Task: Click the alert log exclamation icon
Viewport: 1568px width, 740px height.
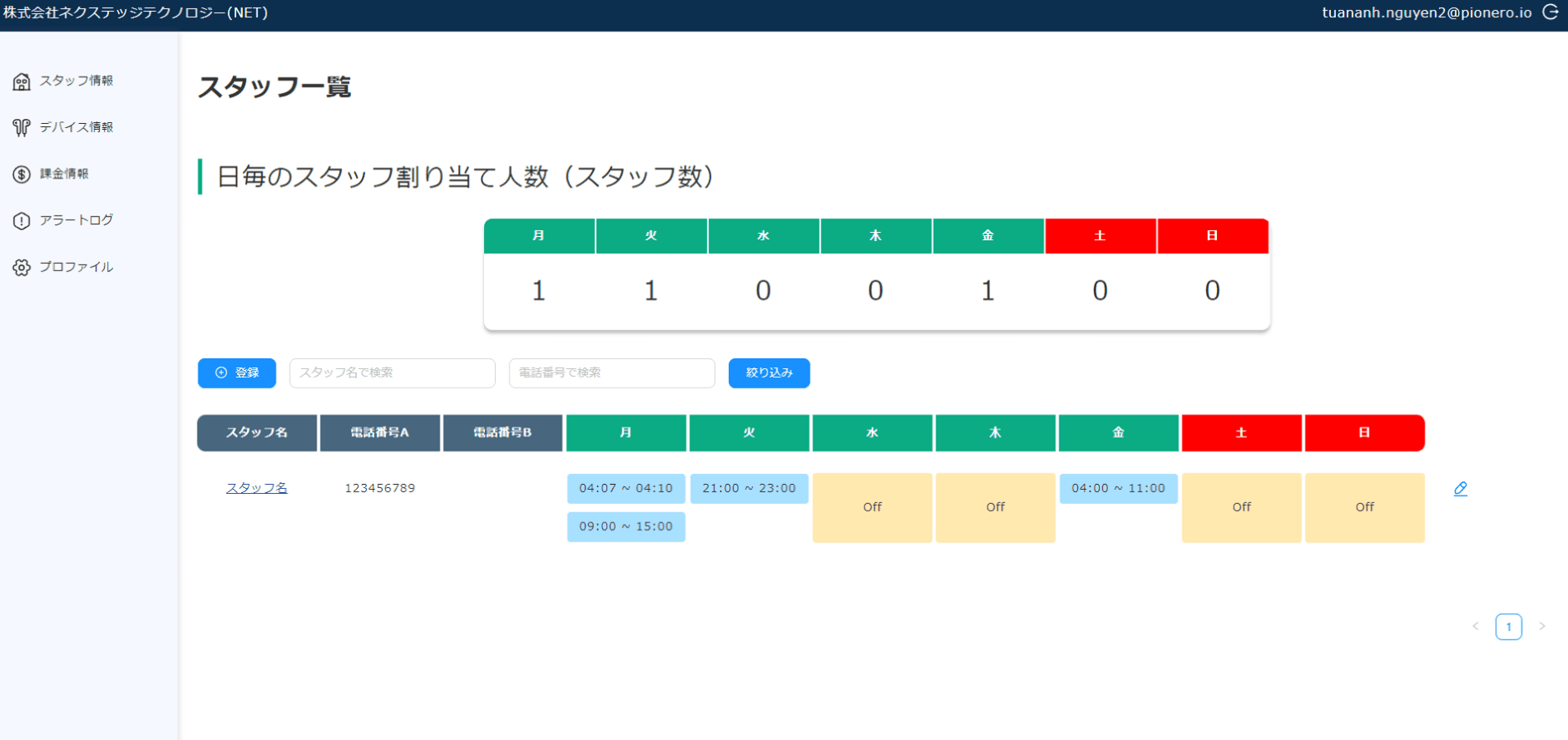Action: 22,220
